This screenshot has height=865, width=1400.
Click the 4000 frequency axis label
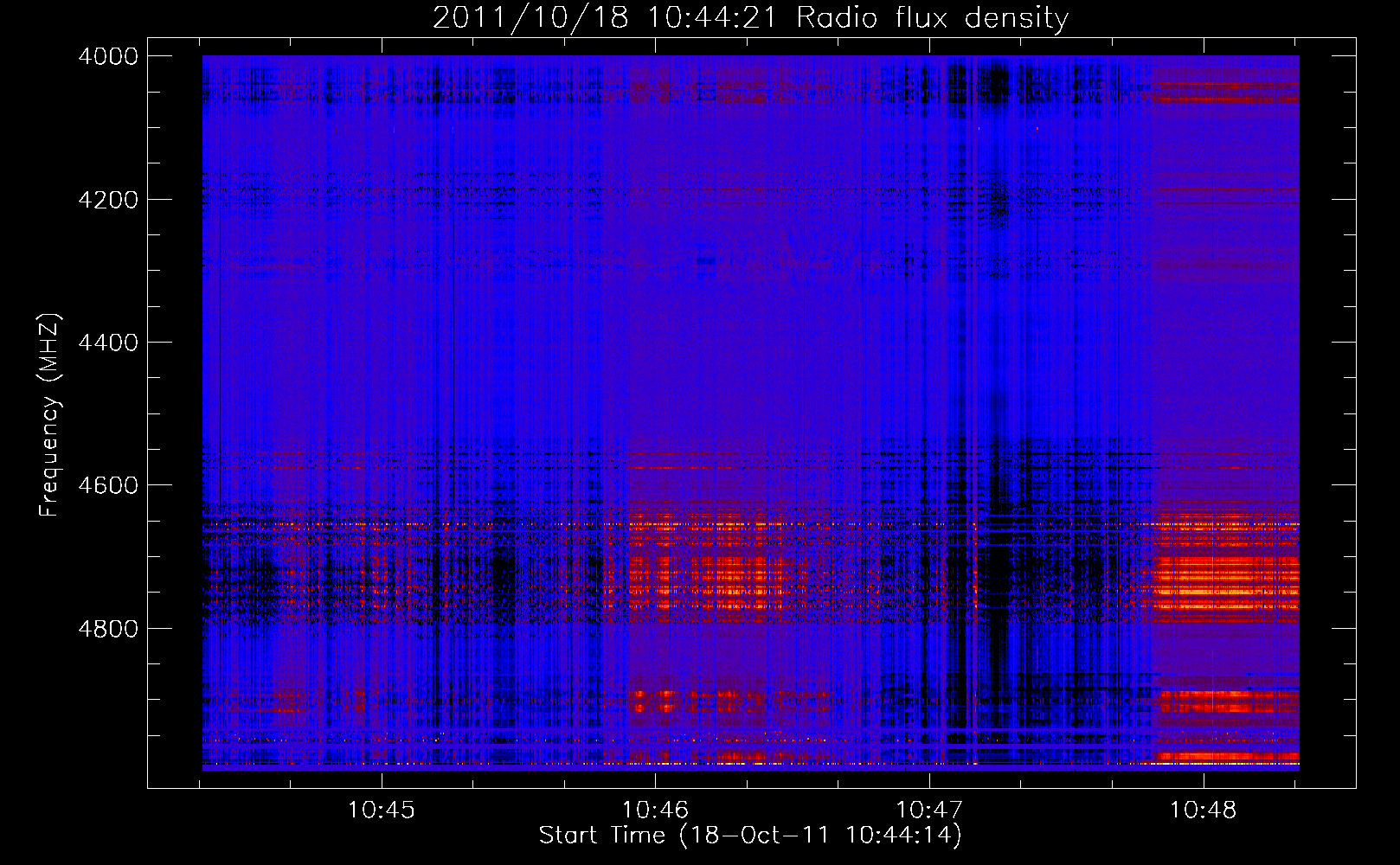click(x=108, y=56)
